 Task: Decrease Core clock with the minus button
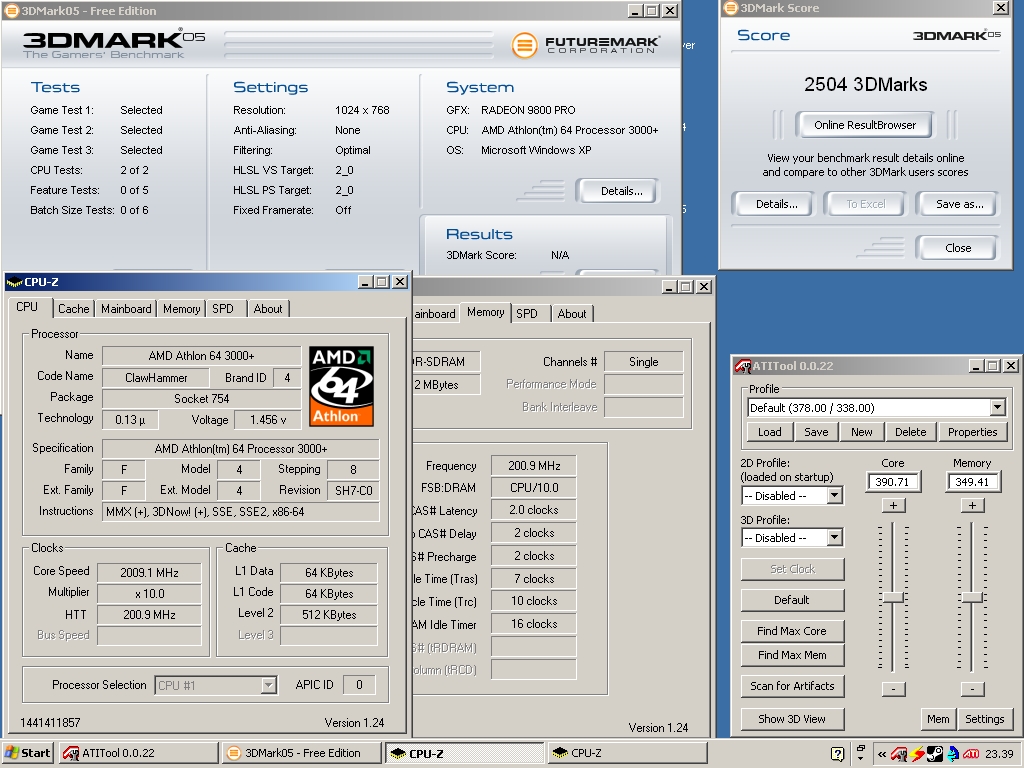(x=893, y=688)
